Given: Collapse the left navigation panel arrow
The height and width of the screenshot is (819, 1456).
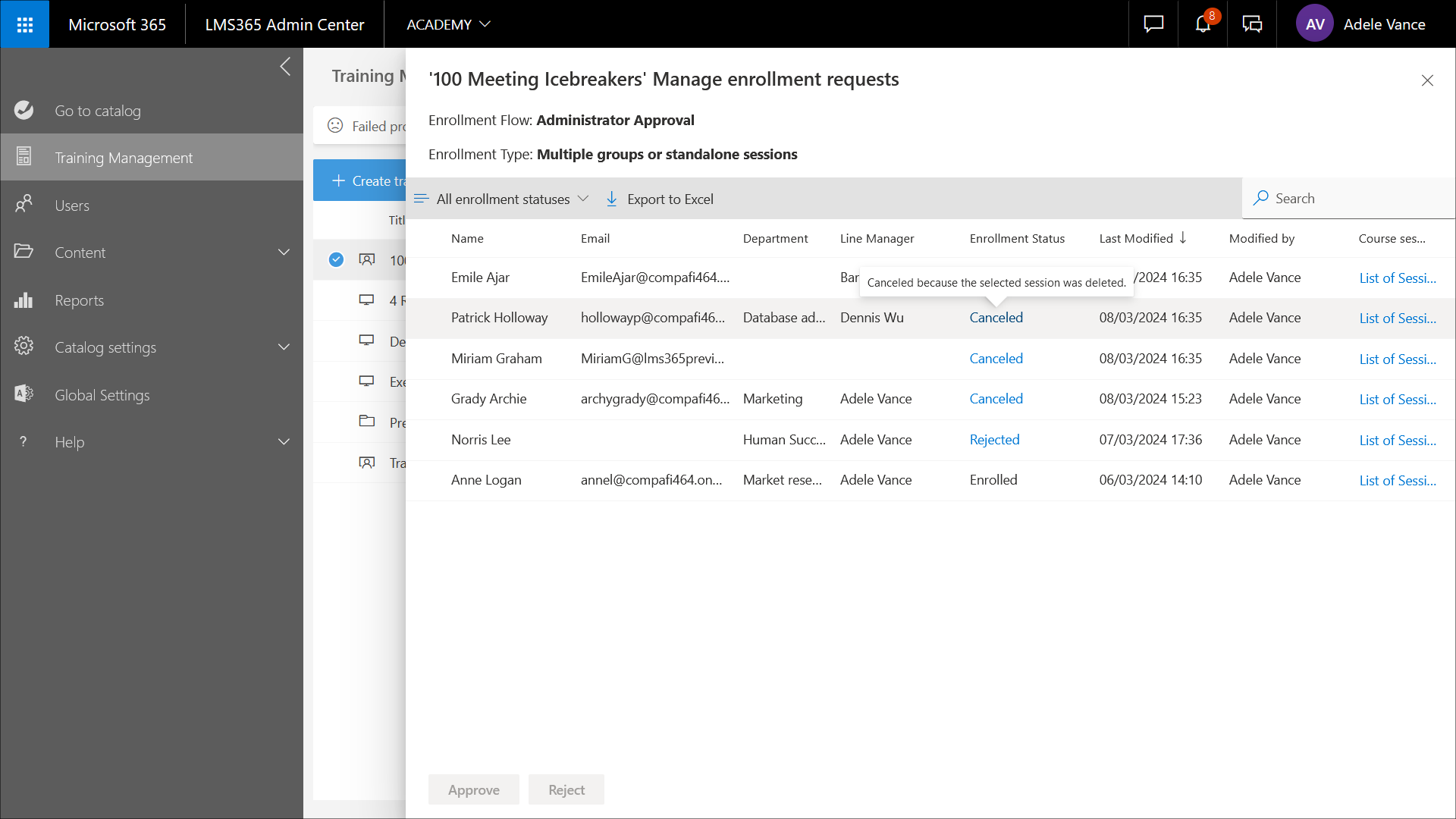Looking at the screenshot, I should click(x=285, y=67).
